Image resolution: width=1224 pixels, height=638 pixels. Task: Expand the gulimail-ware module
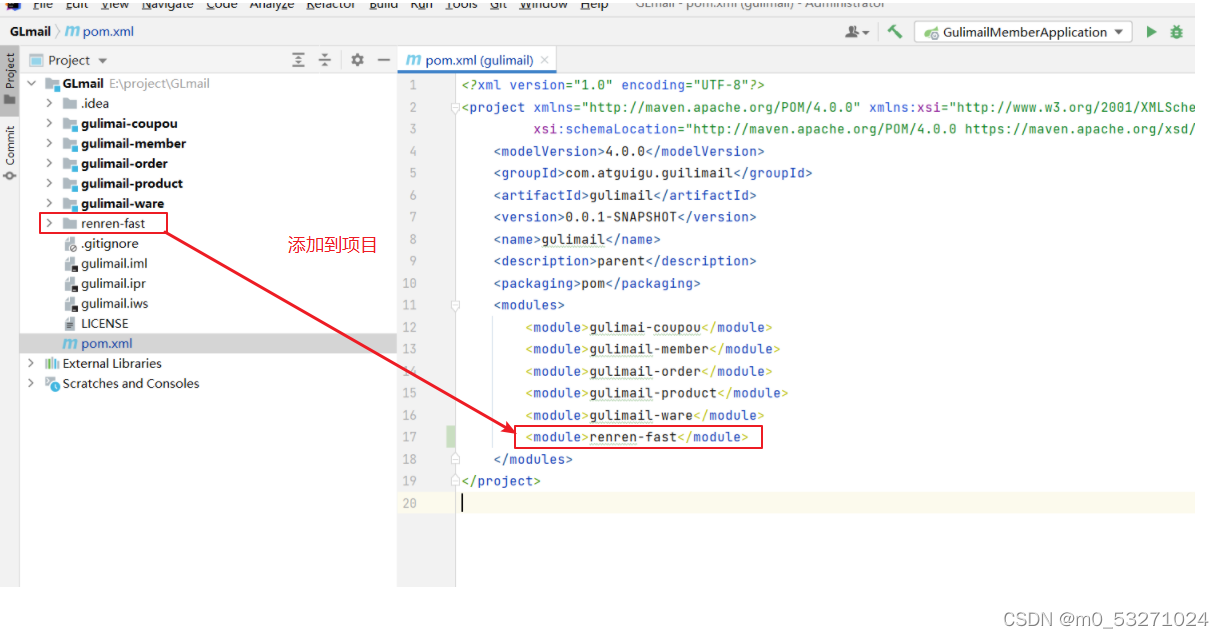[49, 204]
